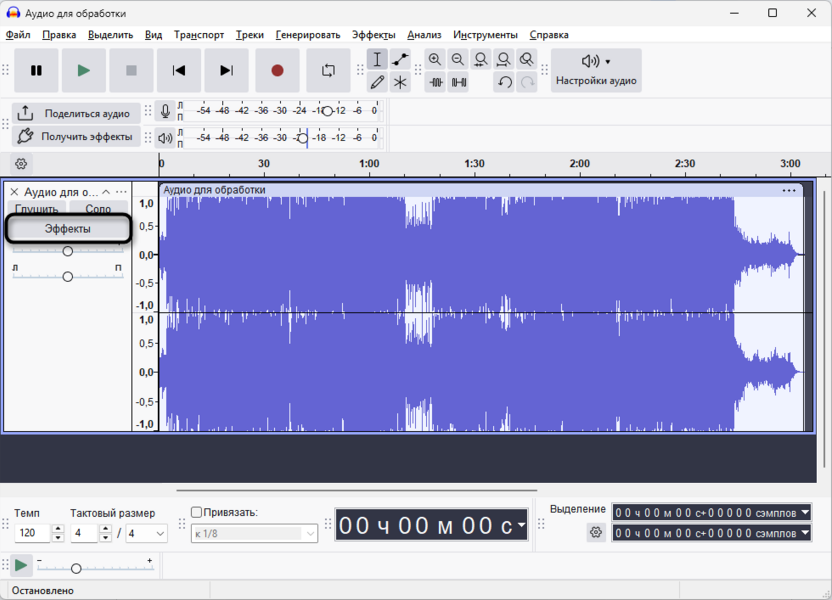Click the Темп value field
Screen dimensions: 832x600
(x=33, y=533)
